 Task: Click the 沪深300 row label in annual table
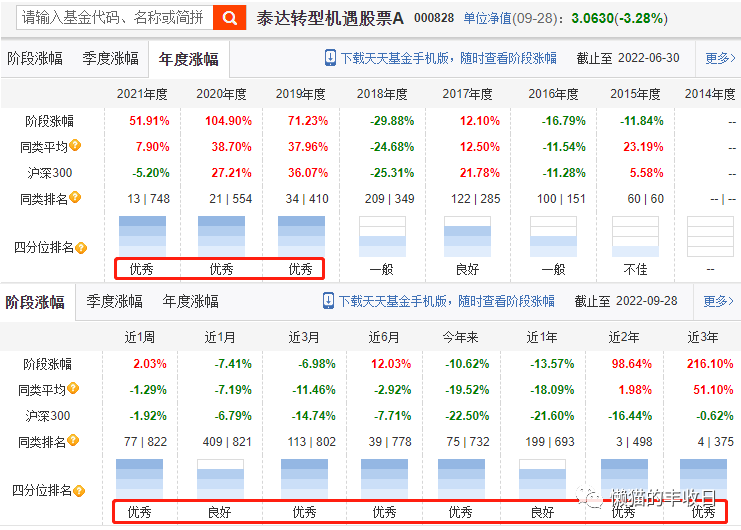click(x=50, y=173)
